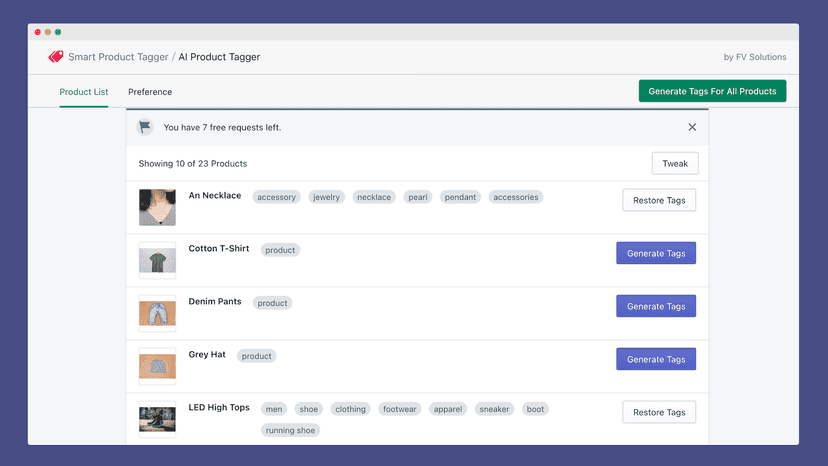Dismiss the free requests banner with X
This screenshot has height=466, width=828.
[x=692, y=127]
